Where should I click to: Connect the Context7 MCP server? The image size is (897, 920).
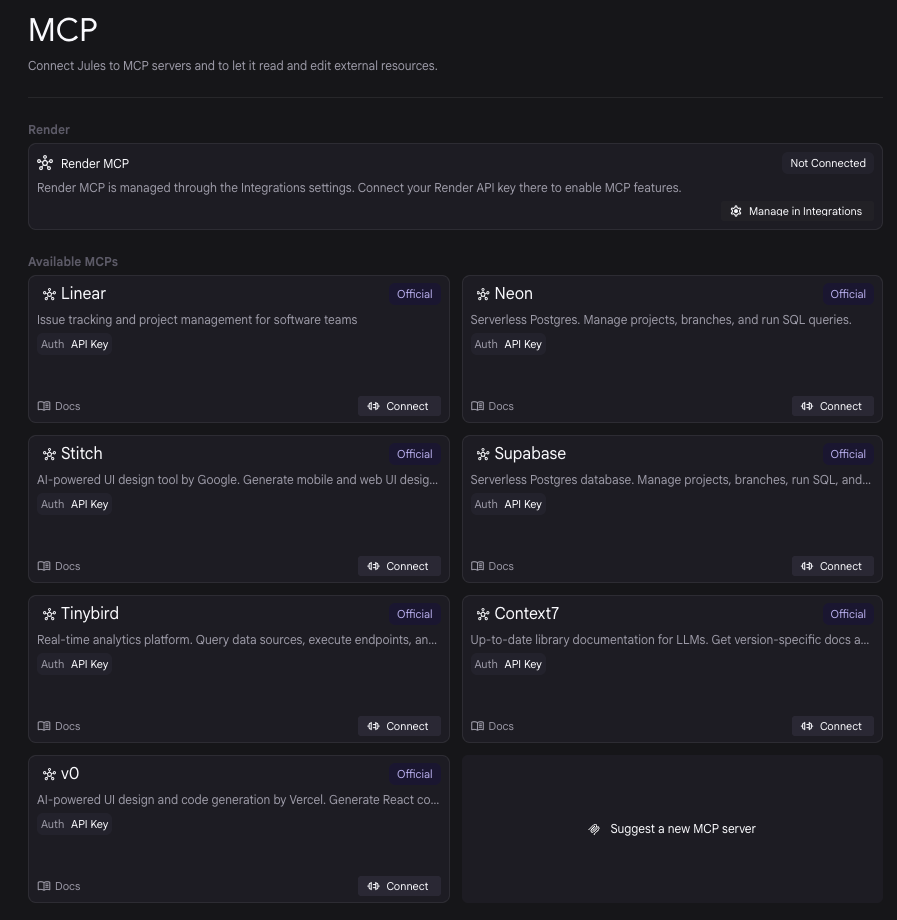point(832,726)
